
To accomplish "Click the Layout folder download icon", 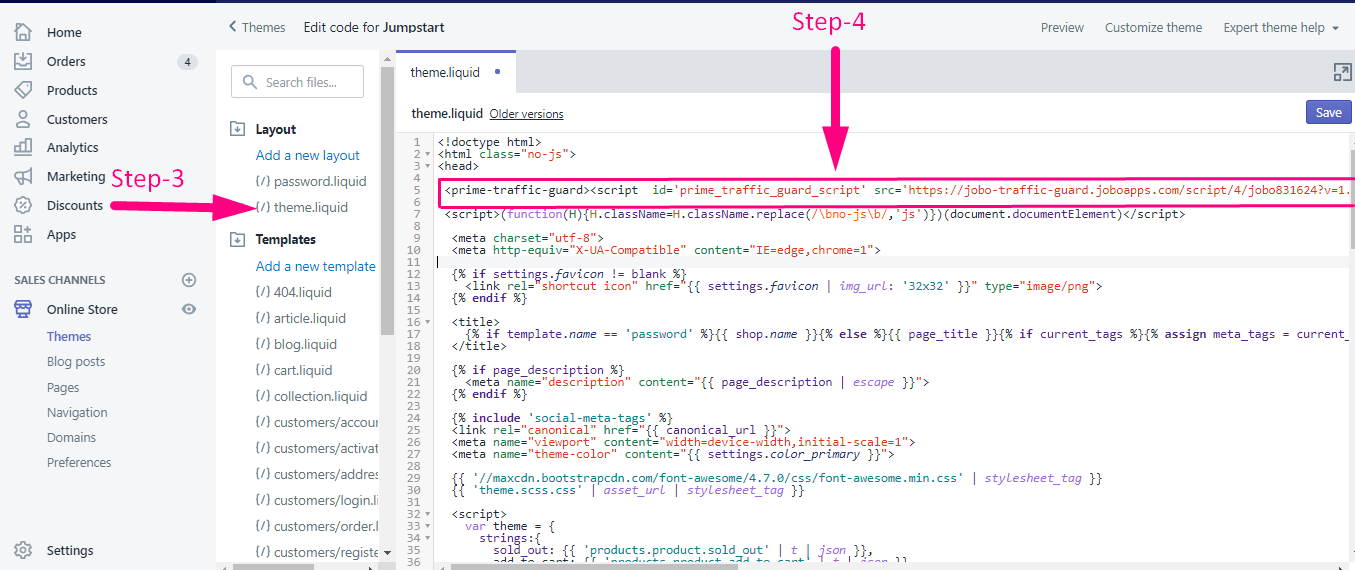I will [x=238, y=129].
